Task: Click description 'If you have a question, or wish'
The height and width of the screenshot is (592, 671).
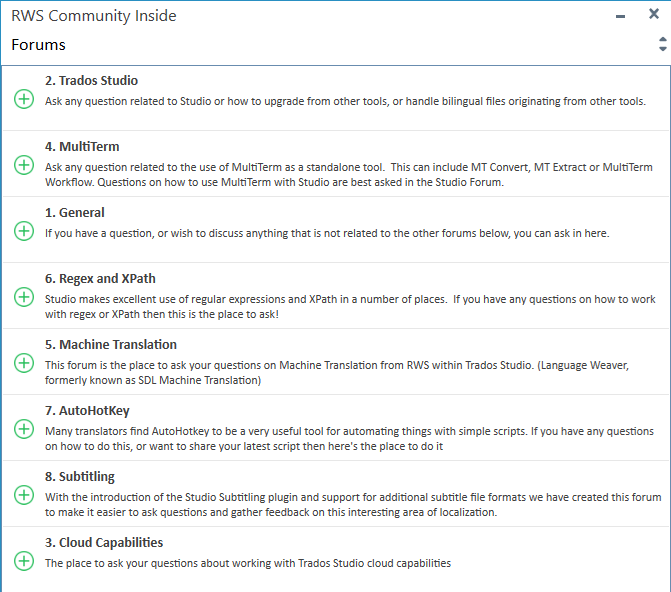Action: (x=327, y=233)
